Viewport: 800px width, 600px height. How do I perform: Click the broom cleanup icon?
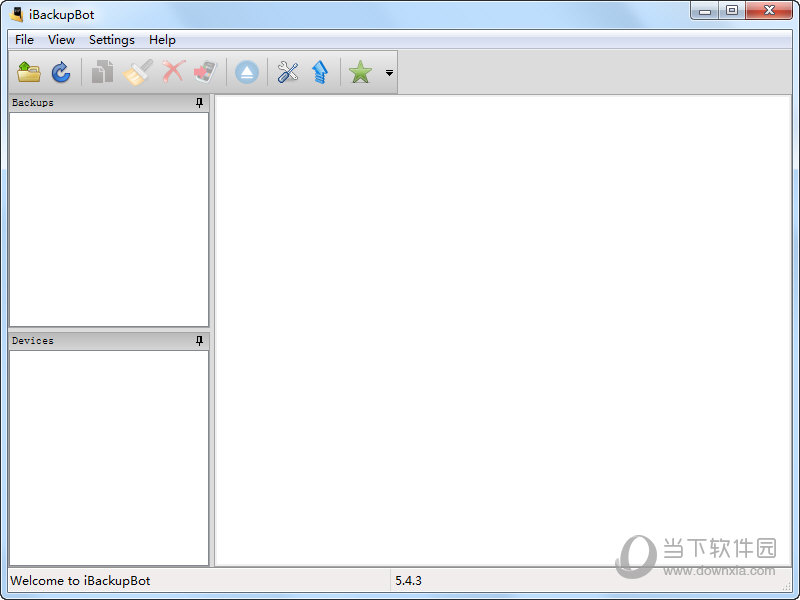coord(137,72)
